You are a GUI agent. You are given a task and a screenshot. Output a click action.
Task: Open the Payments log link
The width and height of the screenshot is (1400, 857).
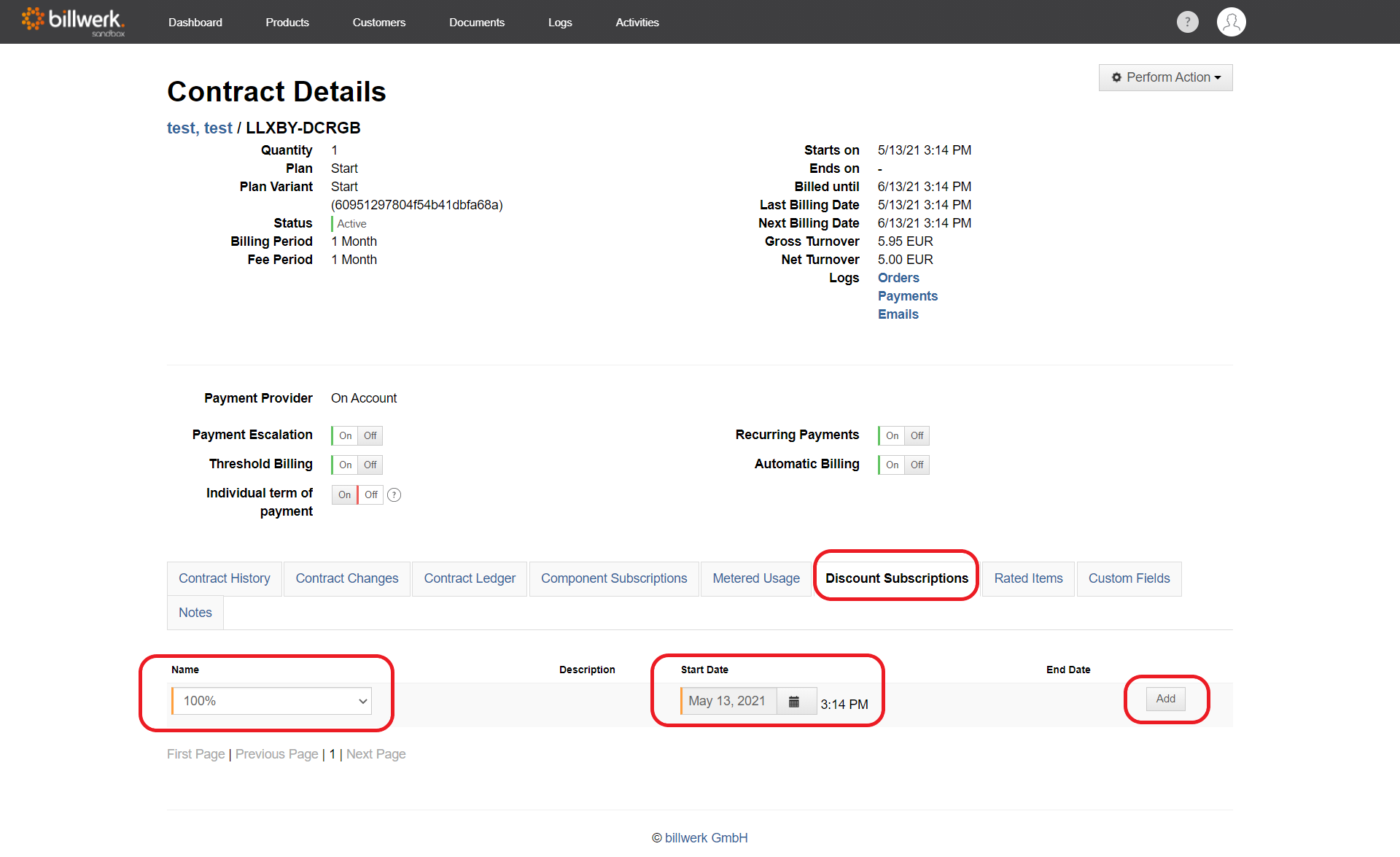(x=908, y=296)
